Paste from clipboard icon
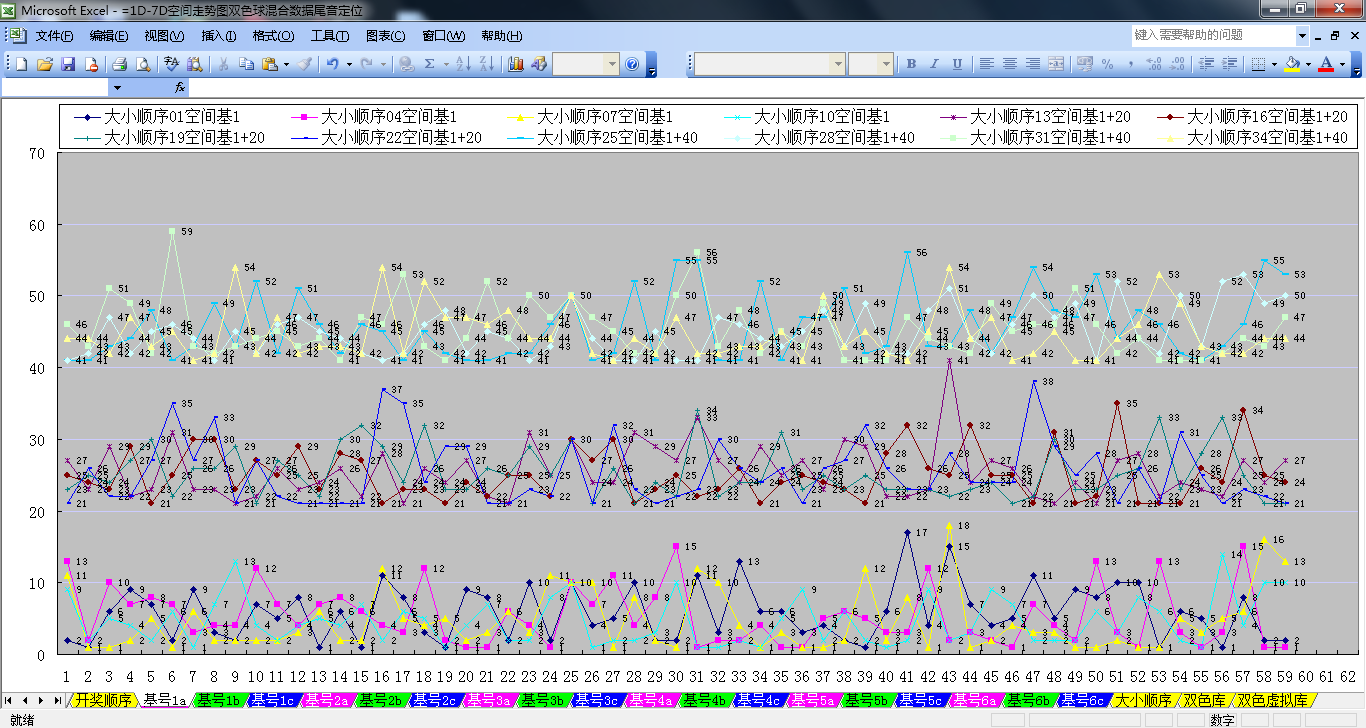The image size is (1366, 728). pyautogui.click(x=269, y=64)
